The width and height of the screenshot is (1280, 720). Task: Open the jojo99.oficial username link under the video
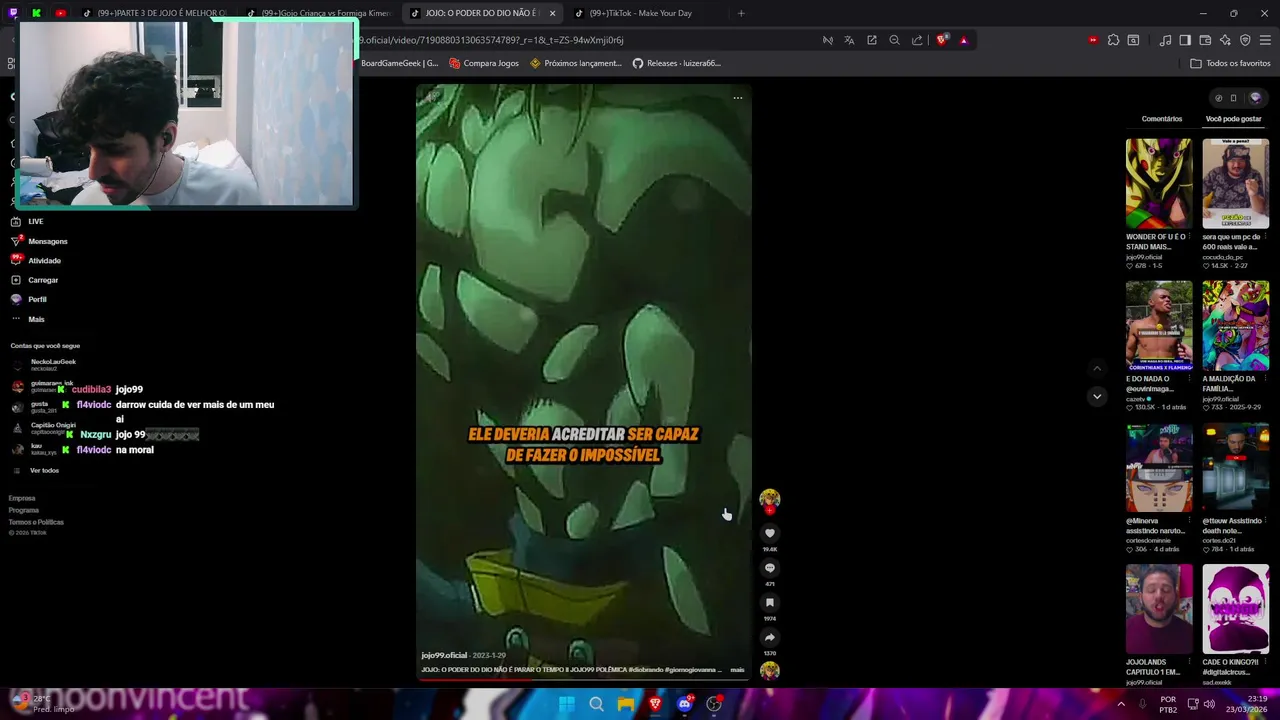[x=444, y=655]
